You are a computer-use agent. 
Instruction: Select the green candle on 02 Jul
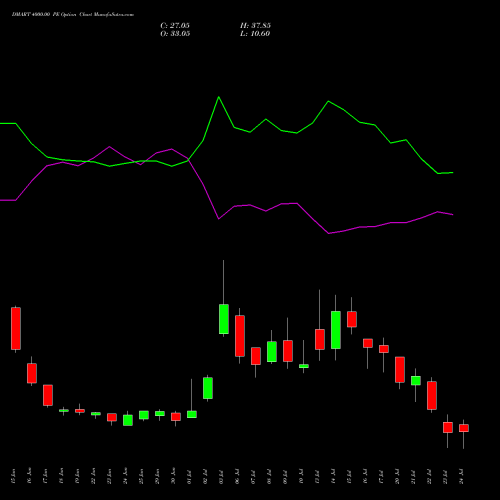[208, 388]
